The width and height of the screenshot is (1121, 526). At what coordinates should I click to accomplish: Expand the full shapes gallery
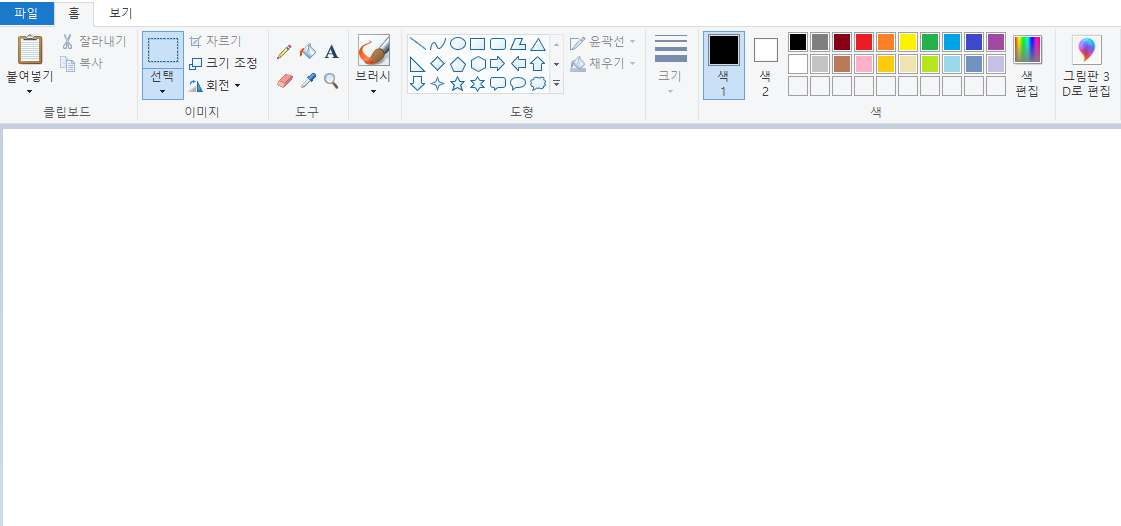556,84
